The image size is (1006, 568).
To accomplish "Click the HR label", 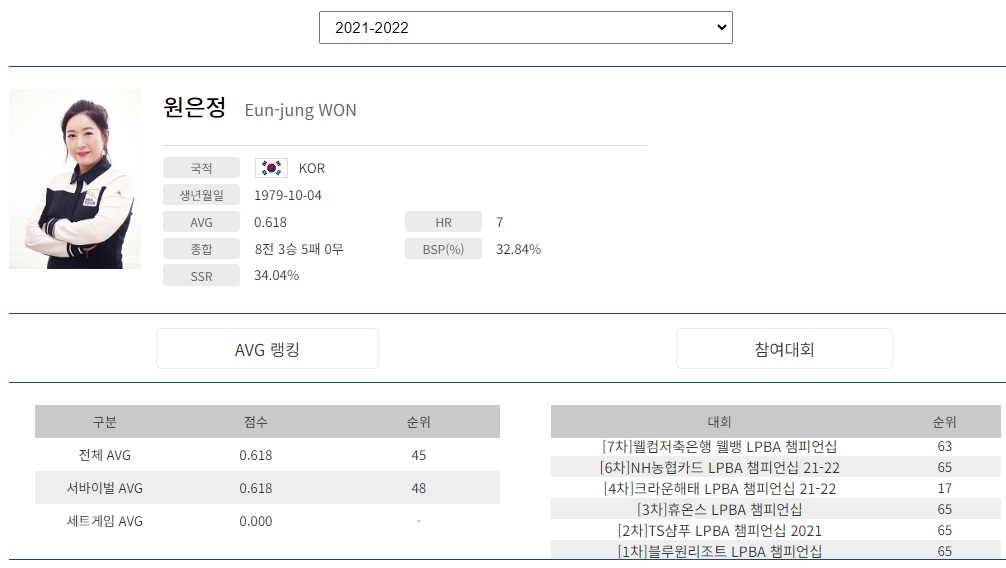I will (x=443, y=222).
